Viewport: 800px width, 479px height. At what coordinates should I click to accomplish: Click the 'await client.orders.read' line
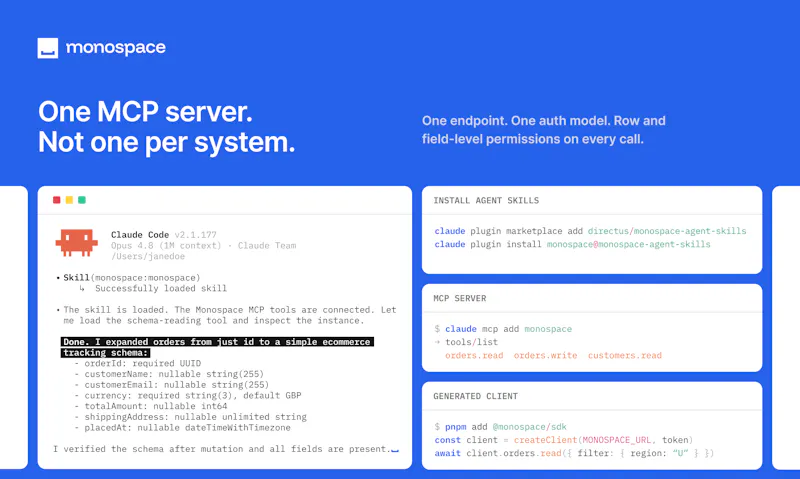coord(574,453)
